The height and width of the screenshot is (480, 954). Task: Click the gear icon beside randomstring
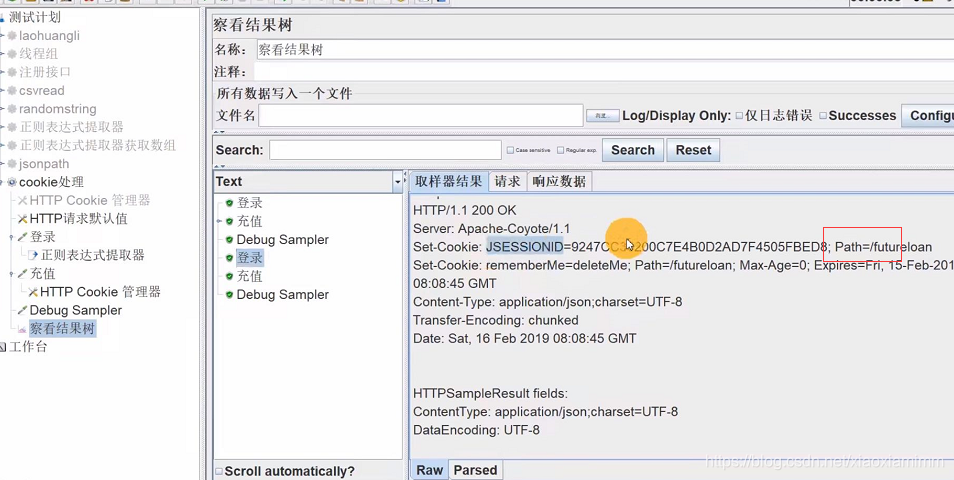coord(12,109)
